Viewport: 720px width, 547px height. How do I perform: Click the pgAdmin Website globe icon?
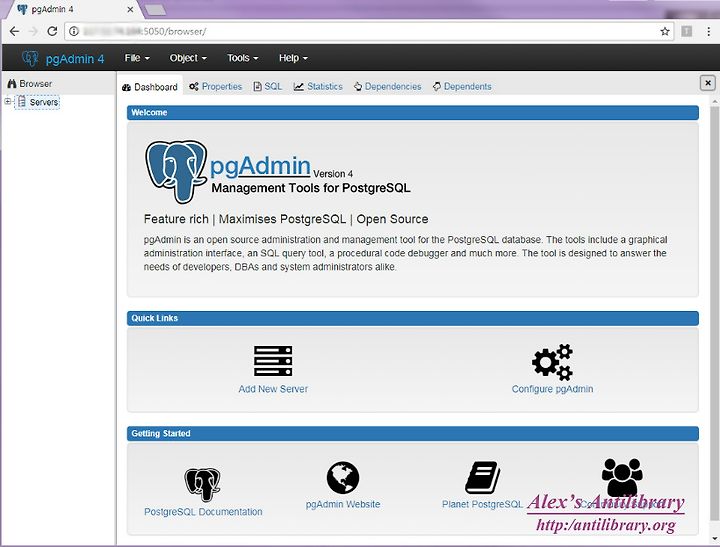click(343, 478)
